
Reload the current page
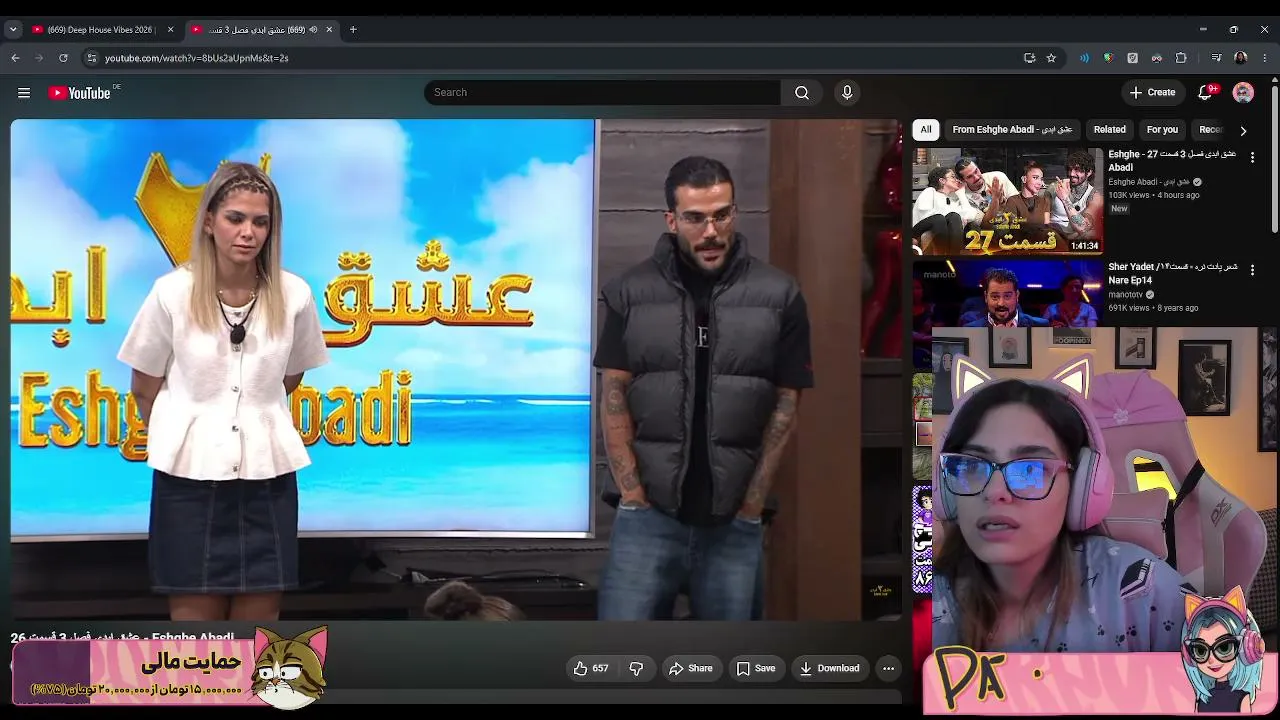coord(63,58)
